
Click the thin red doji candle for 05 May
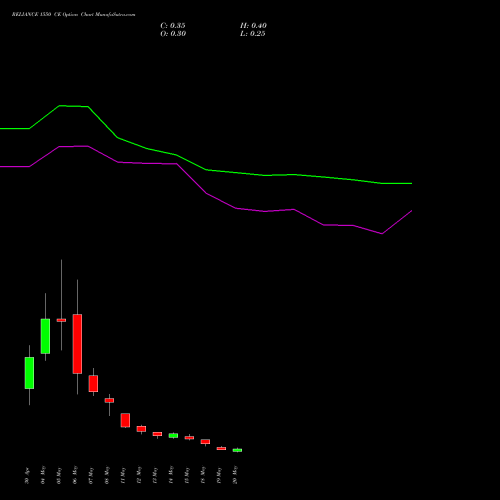(x=61, y=320)
